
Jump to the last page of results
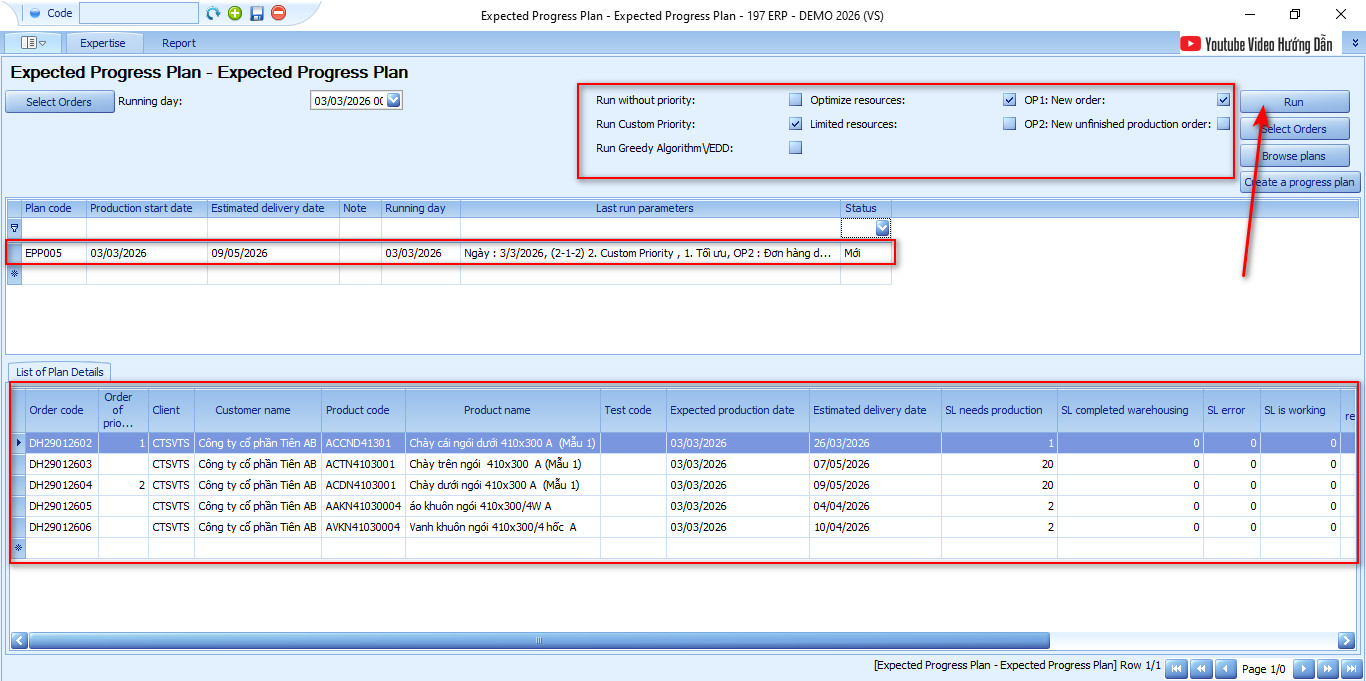(x=1352, y=669)
